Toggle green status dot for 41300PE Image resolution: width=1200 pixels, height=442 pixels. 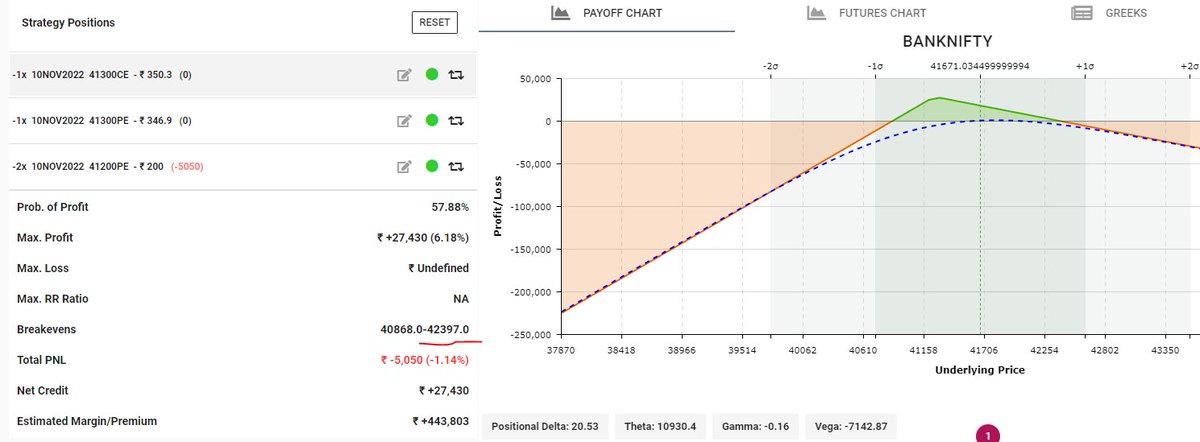(432, 120)
